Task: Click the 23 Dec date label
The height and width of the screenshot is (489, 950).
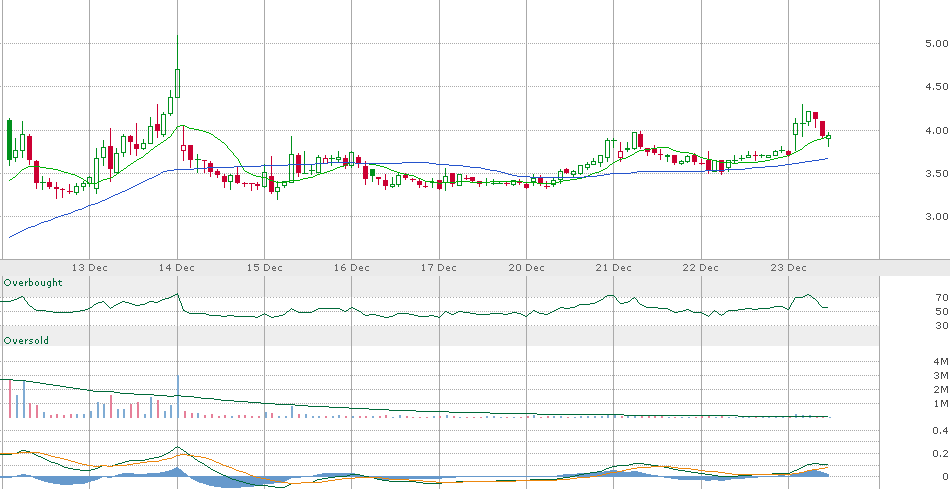Action: pos(789,267)
